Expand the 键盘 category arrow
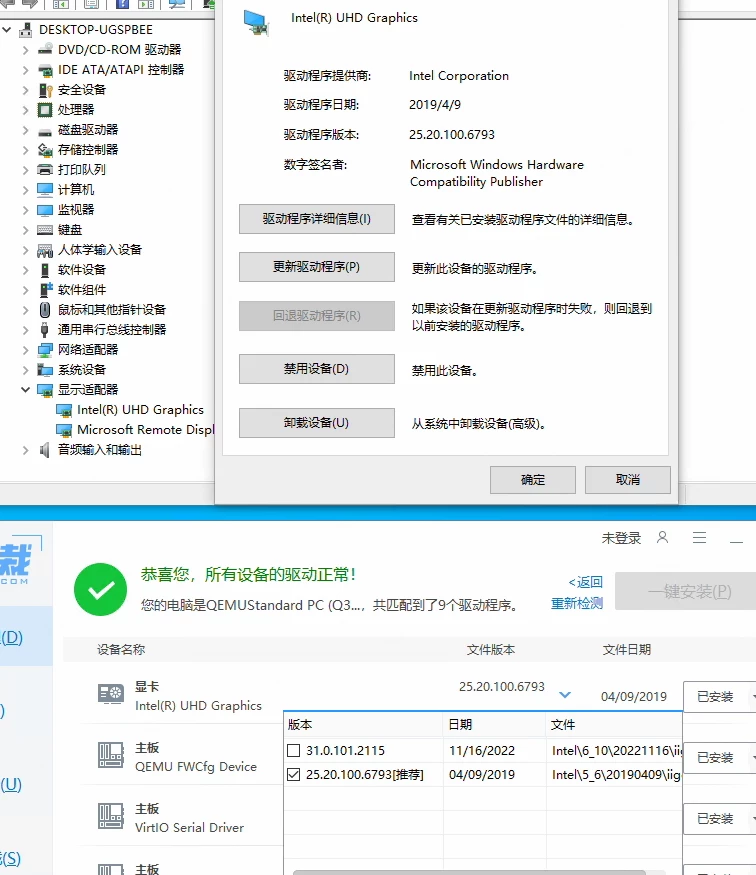 (x=25, y=230)
